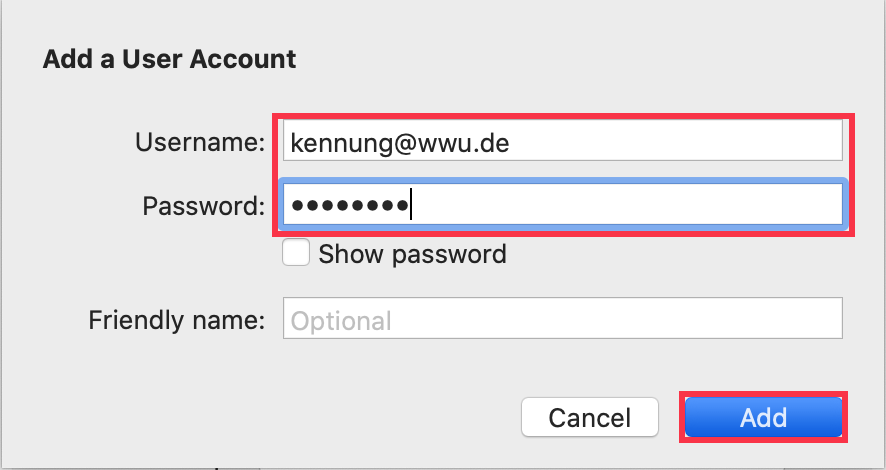Click the "Add a User Account" heading

169,59
